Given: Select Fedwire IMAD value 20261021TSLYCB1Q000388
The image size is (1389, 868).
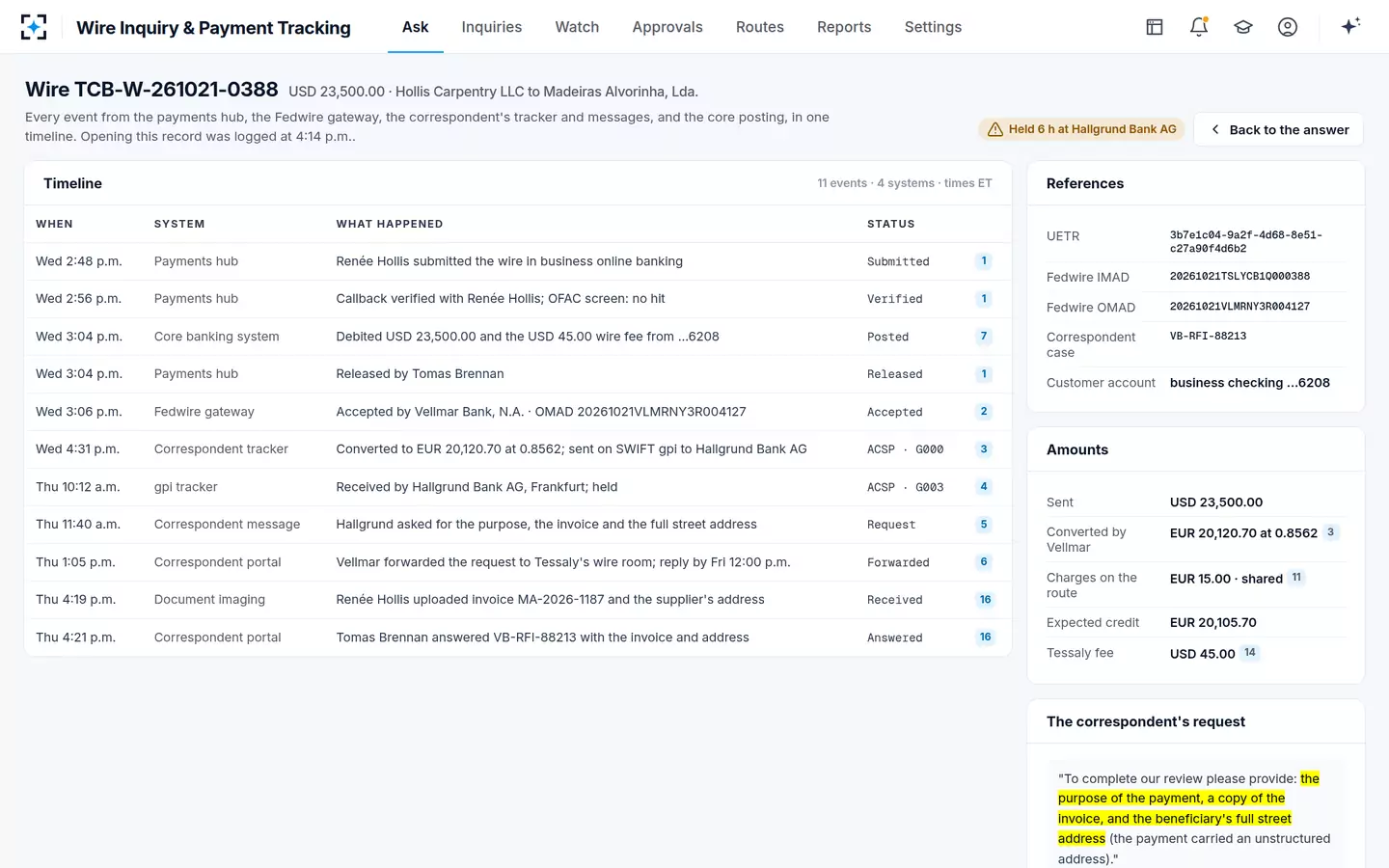Looking at the screenshot, I should click(1239, 277).
